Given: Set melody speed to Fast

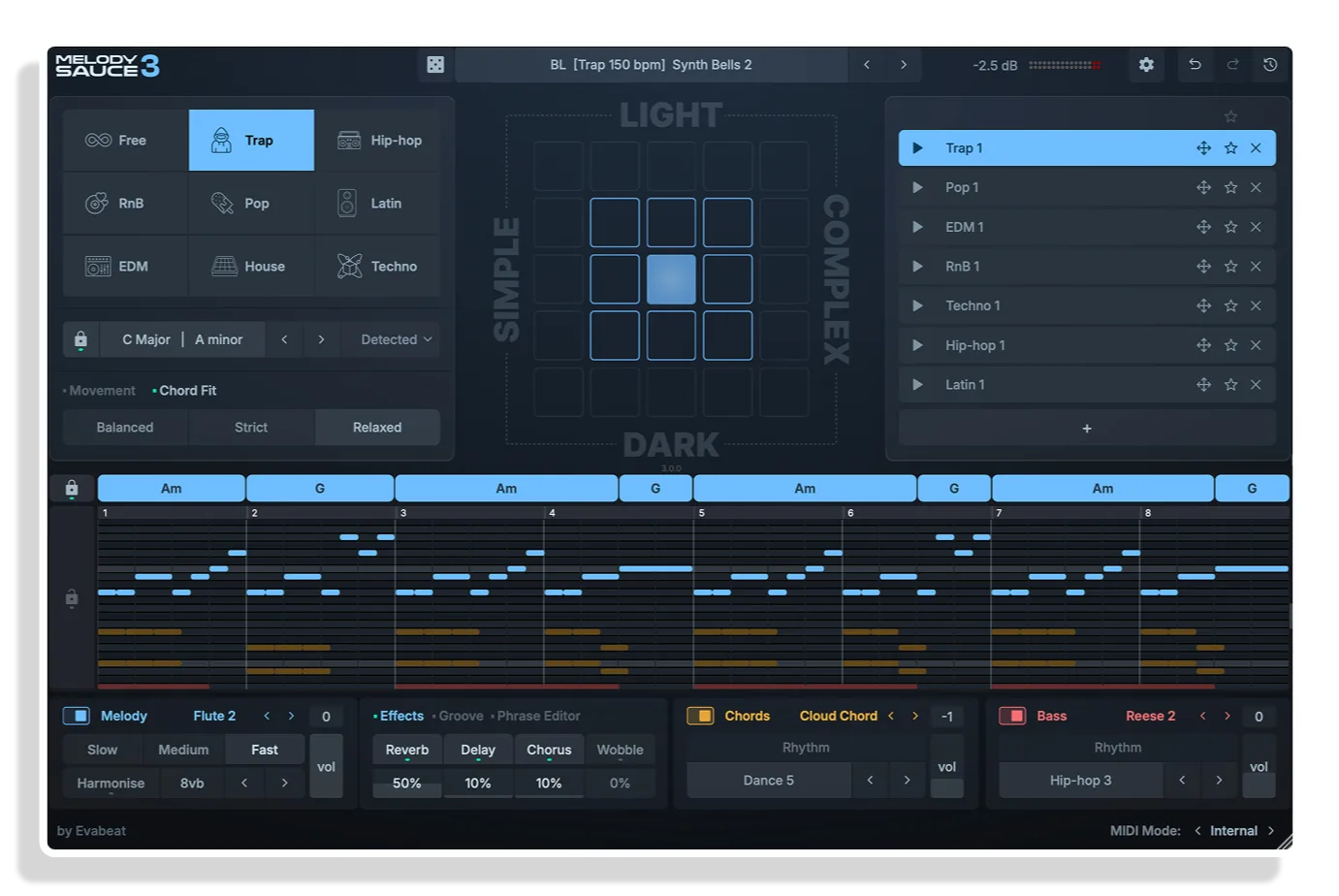Looking at the screenshot, I should (x=265, y=750).
